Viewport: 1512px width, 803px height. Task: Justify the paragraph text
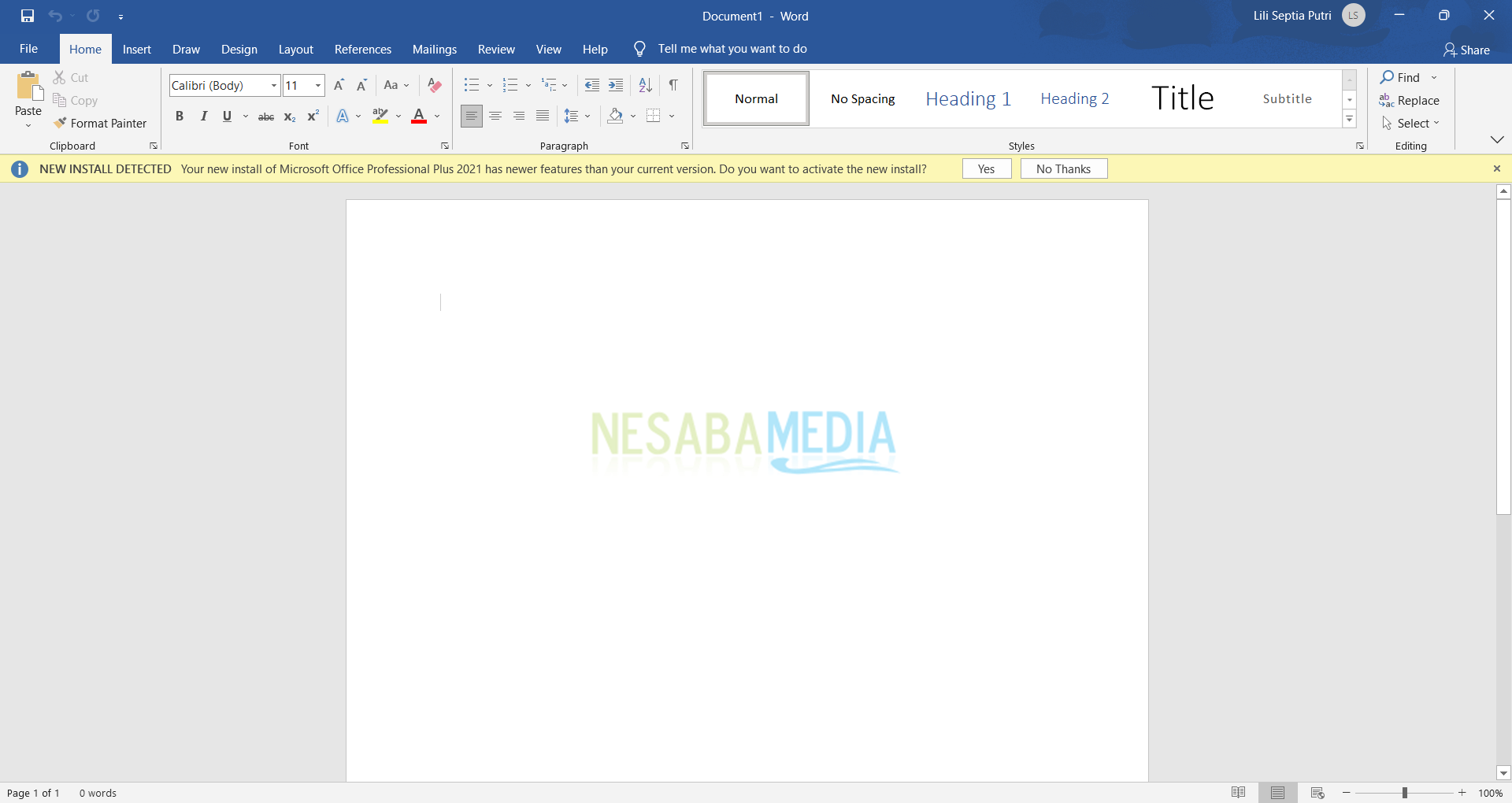coord(543,117)
